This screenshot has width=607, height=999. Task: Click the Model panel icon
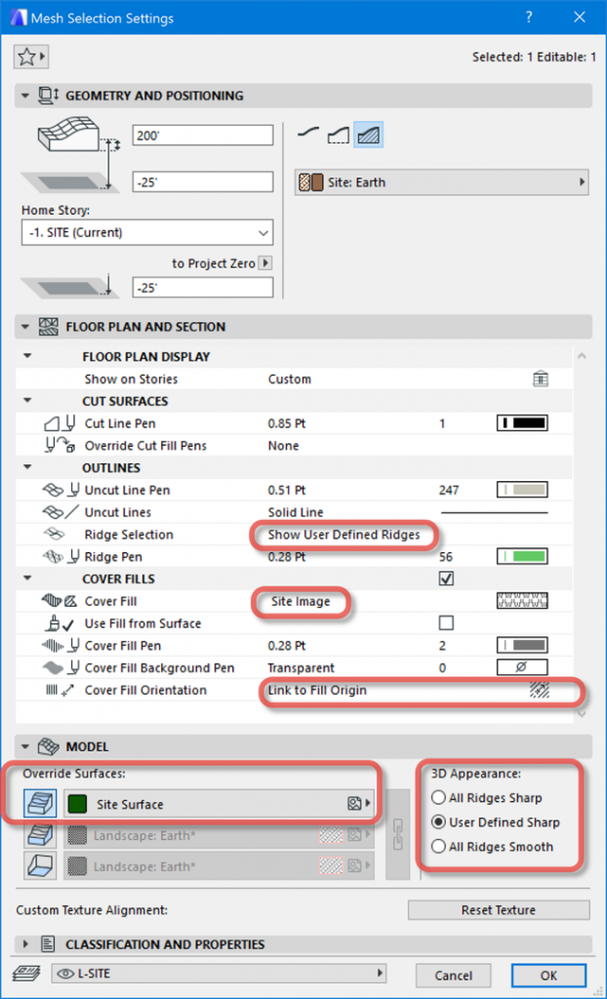coord(48,746)
